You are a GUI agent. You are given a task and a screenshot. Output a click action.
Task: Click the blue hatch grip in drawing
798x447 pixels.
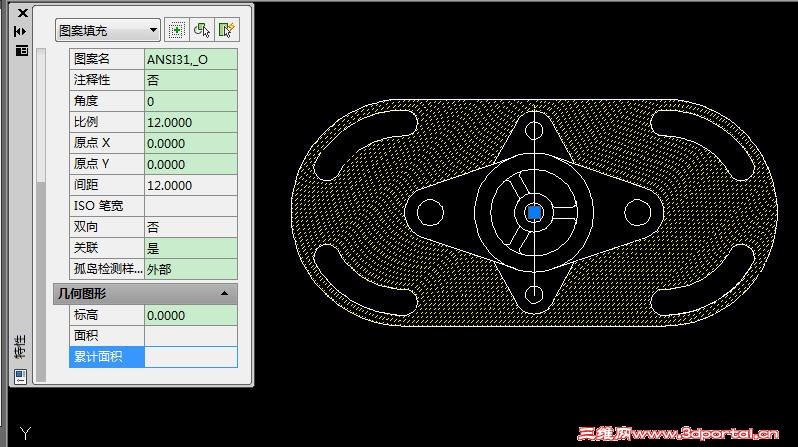point(534,212)
